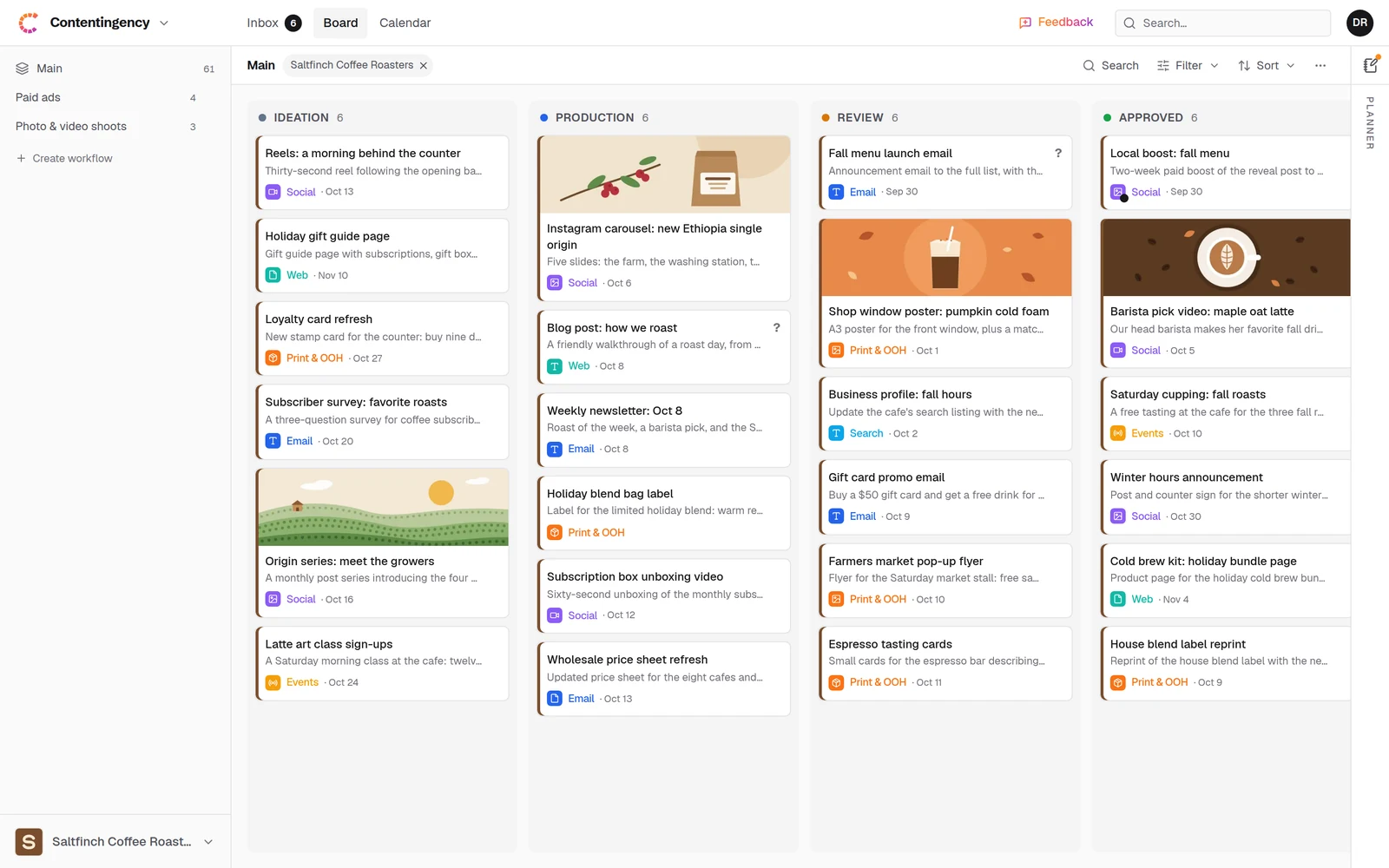Image resolution: width=1389 pixels, height=868 pixels.
Task: Click question mark on Fall menu launch email
Action: click(1058, 153)
